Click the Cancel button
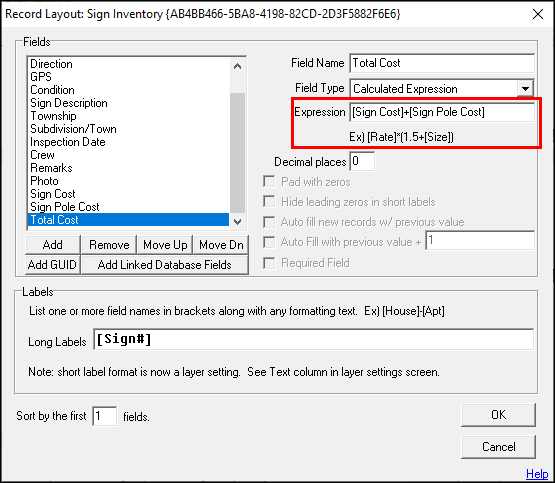 498,447
